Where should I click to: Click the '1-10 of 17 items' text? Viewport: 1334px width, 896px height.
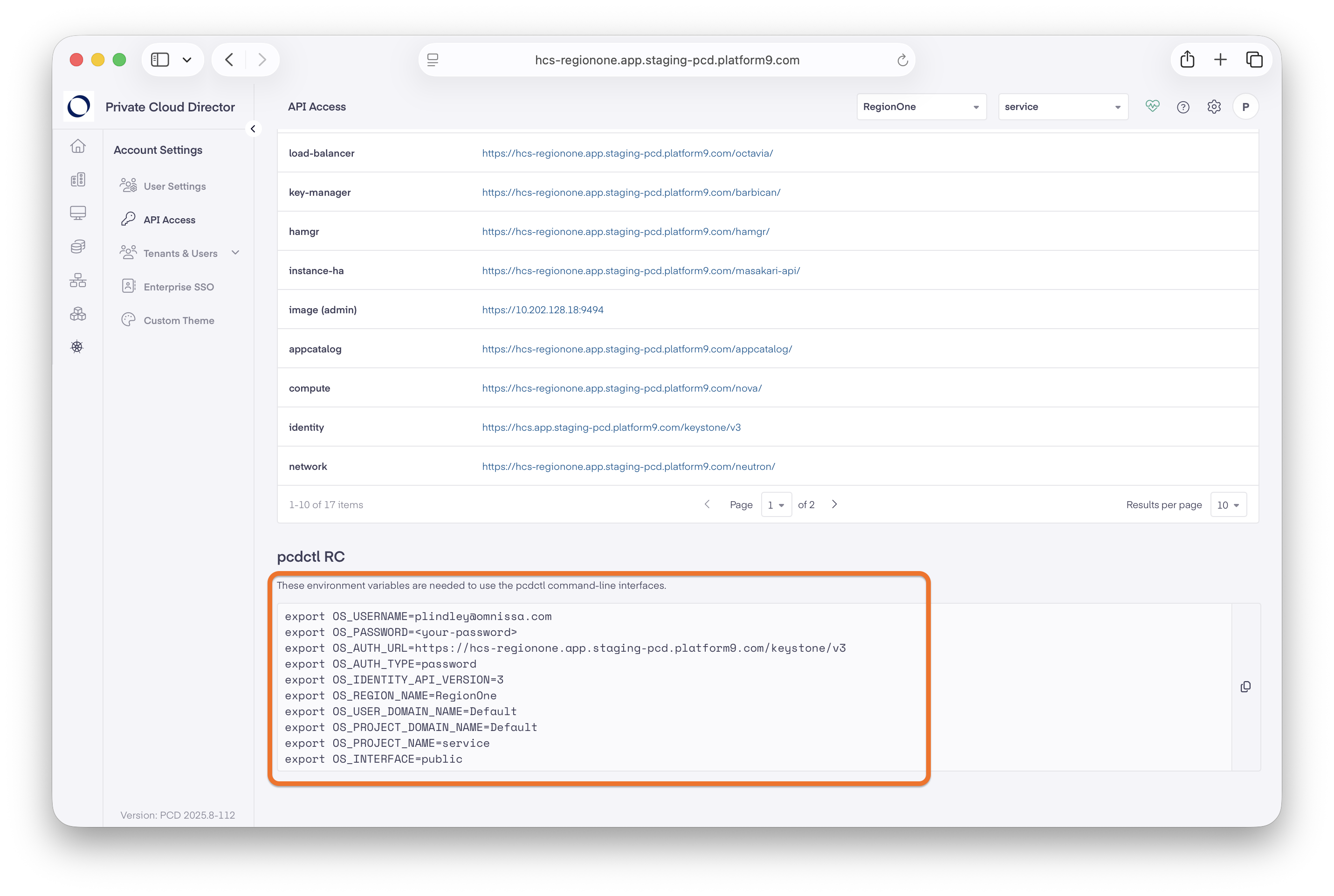click(x=326, y=504)
